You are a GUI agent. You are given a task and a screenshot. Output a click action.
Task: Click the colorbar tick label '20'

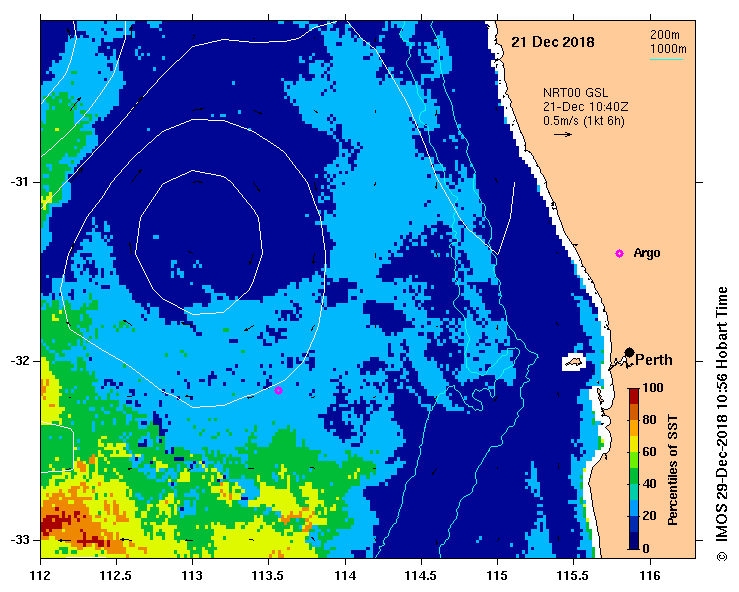point(649,516)
